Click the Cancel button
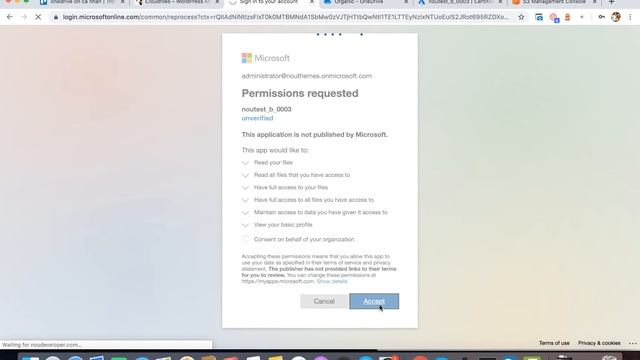Image resolution: width=640 pixels, height=360 pixels. 324,301
